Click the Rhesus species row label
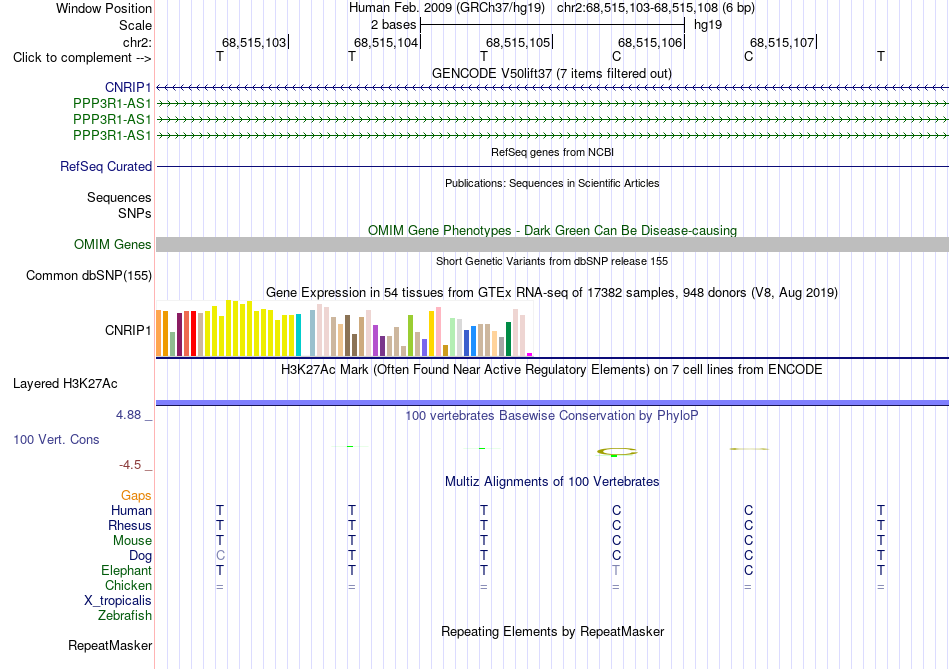 130,526
